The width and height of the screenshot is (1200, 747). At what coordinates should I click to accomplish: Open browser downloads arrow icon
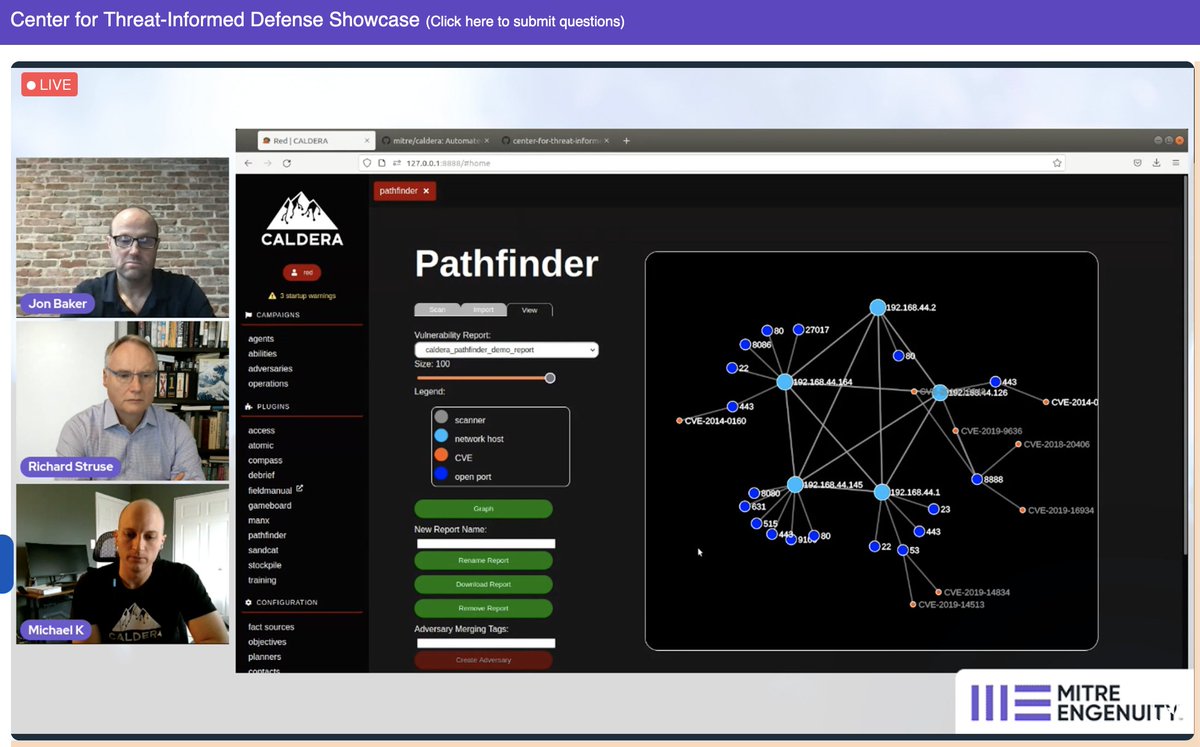pos(1157,162)
